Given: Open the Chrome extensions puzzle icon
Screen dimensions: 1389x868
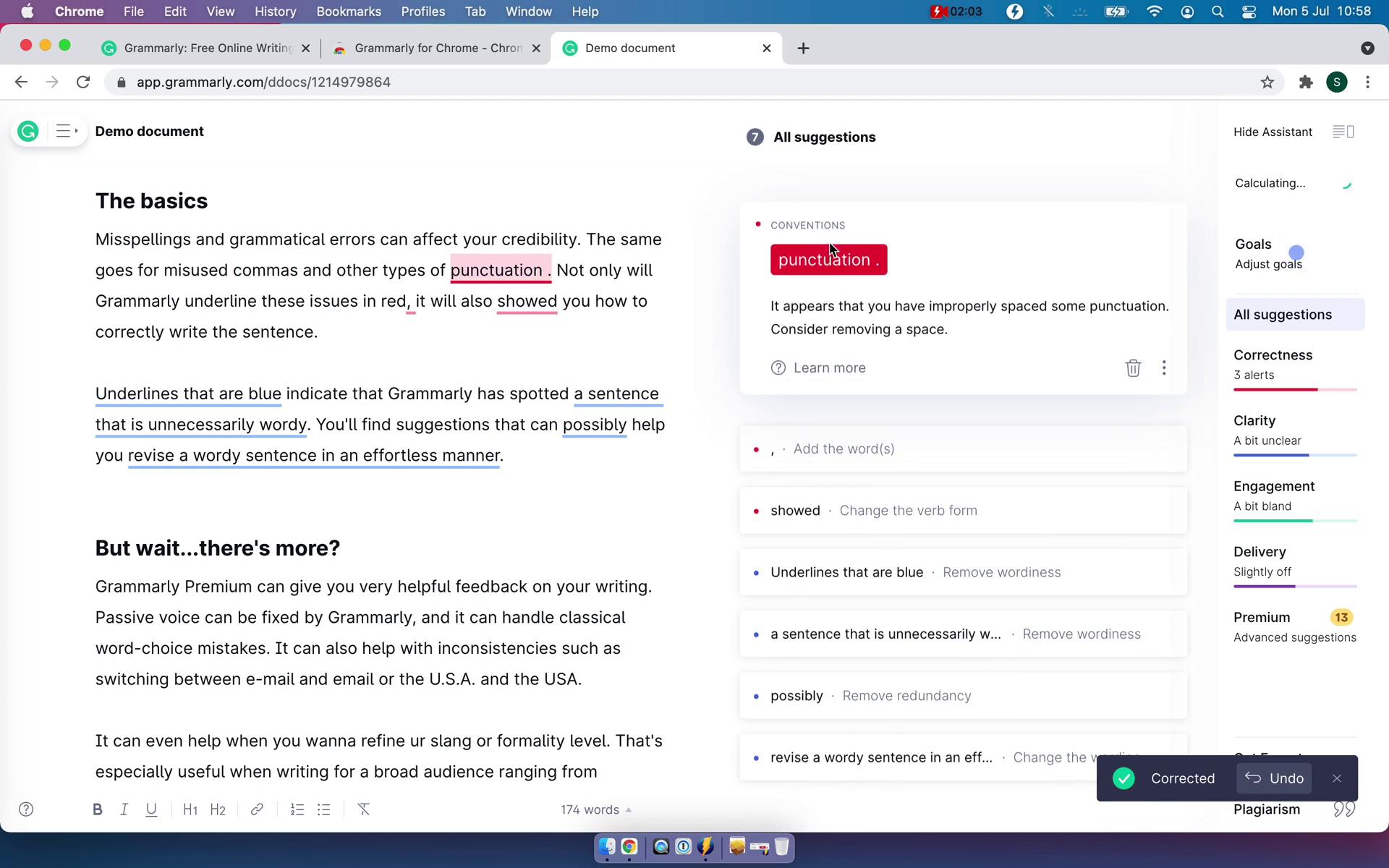Looking at the screenshot, I should [1305, 82].
